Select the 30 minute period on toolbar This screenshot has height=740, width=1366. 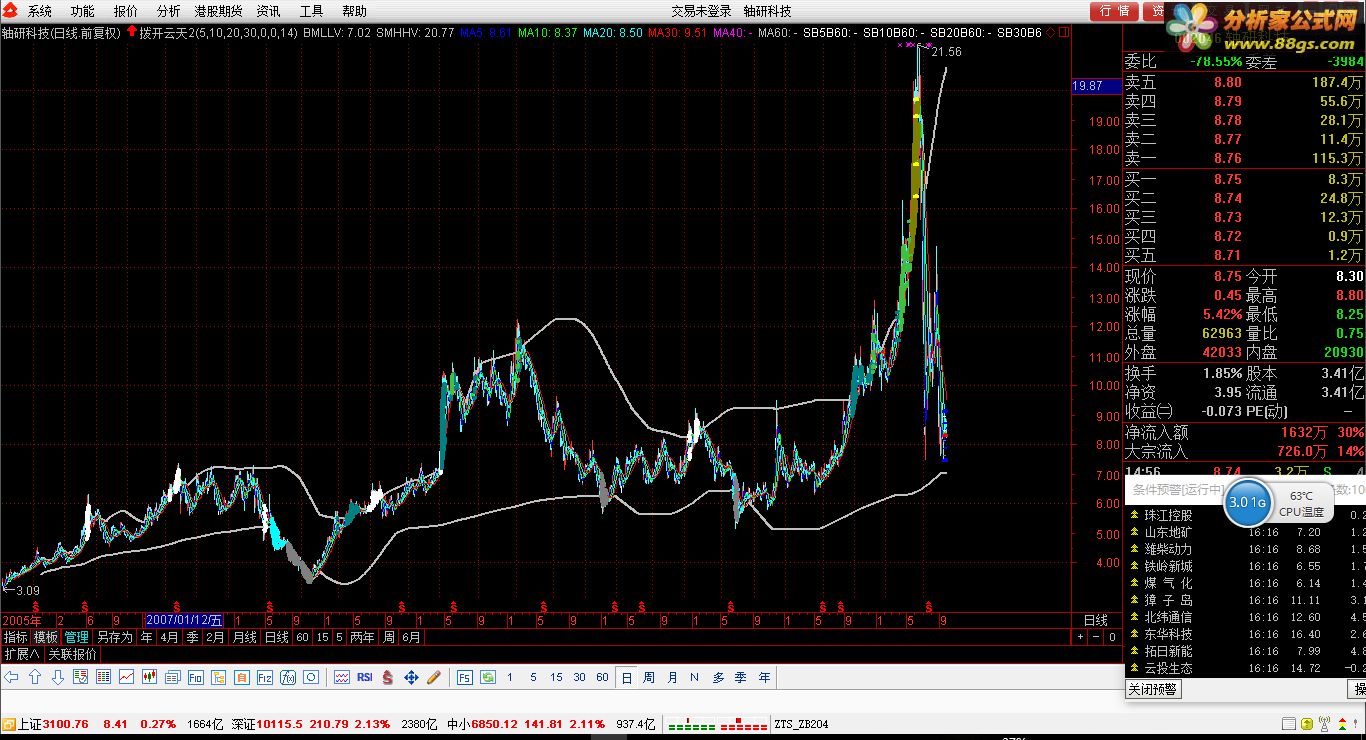click(x=579, y=677)
